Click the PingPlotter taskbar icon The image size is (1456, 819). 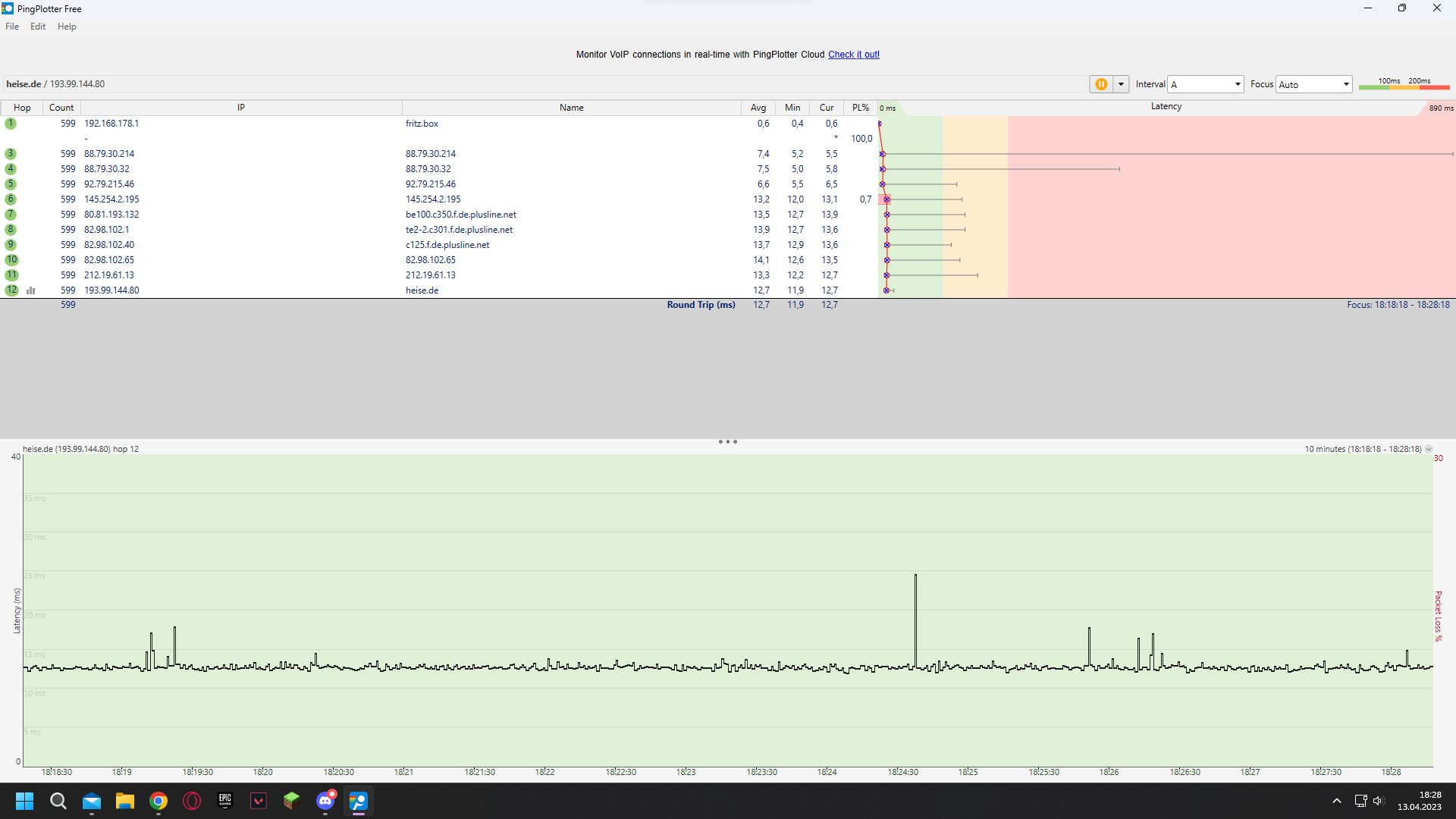pos(359,801)
